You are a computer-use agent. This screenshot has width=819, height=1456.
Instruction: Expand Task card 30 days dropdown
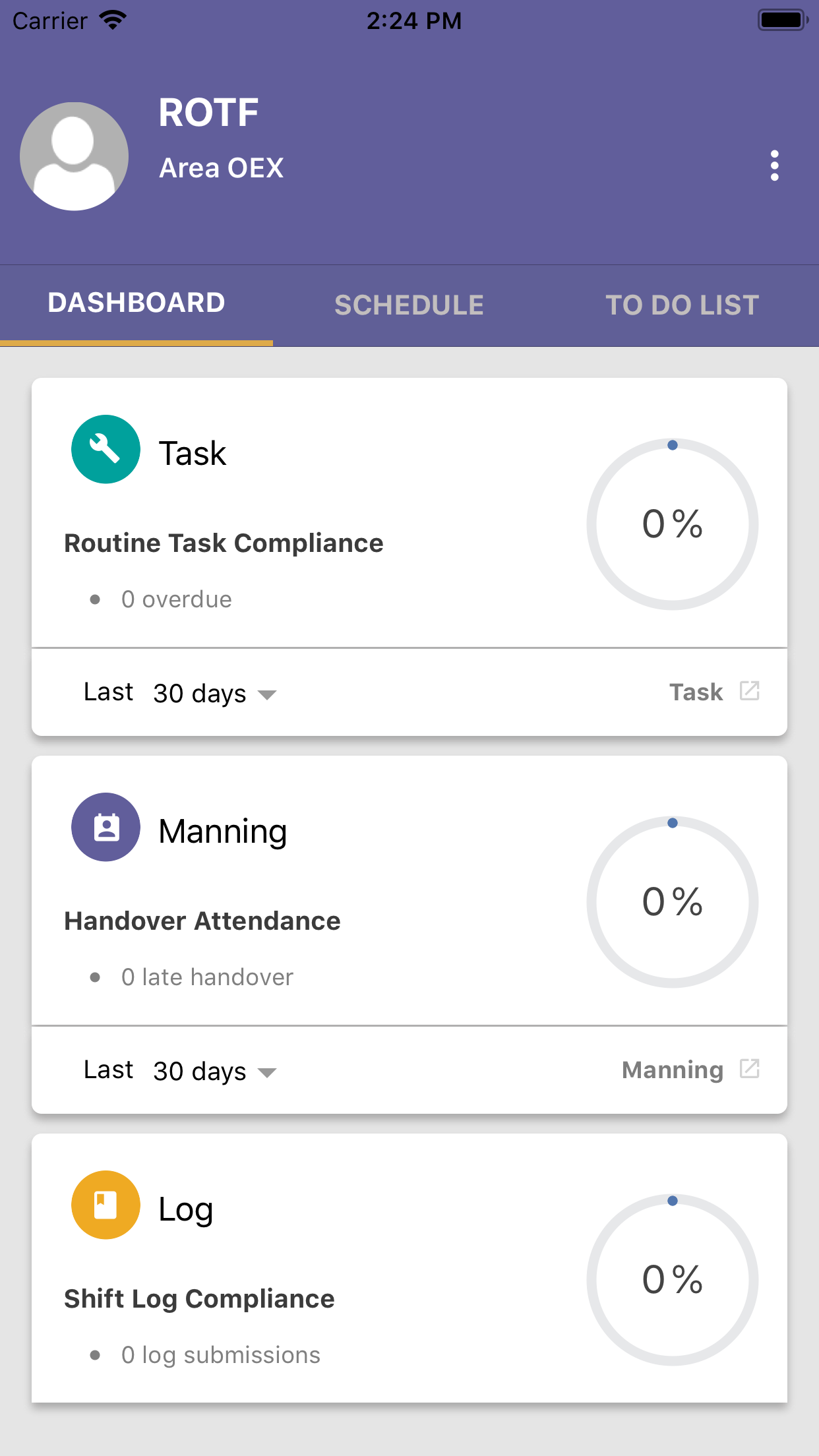coord(215,694)
